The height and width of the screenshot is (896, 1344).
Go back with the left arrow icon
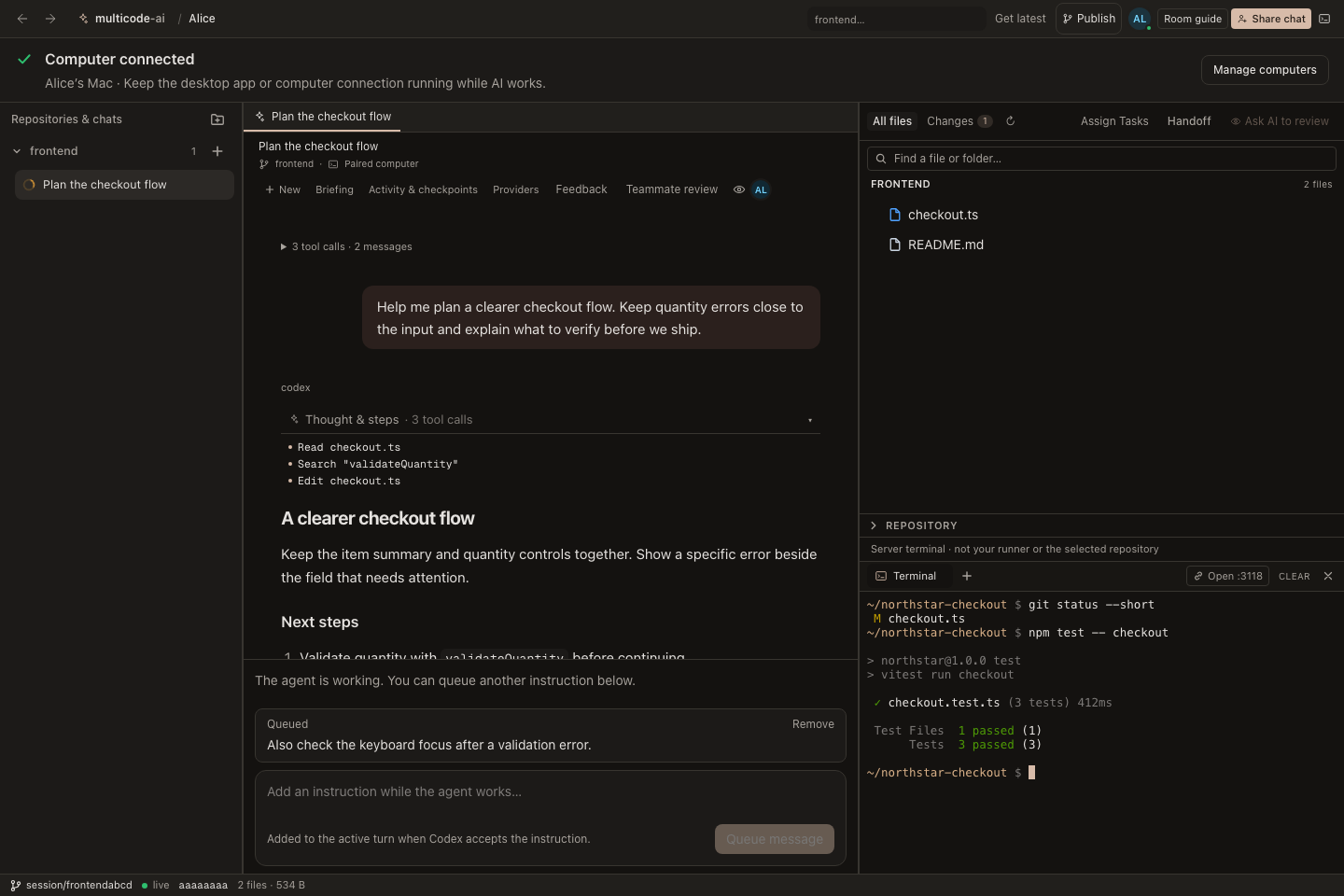pyautogui.click(x=22, y=19)
